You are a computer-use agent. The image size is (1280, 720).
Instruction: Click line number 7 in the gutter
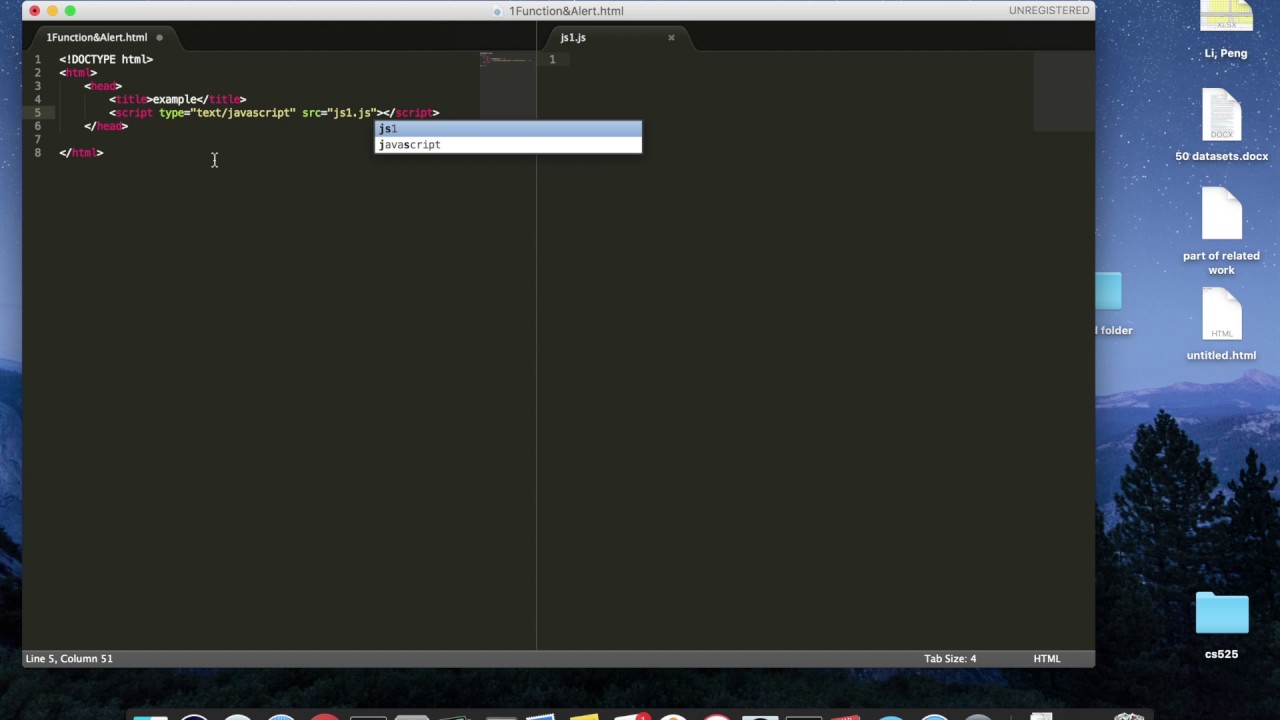(x=38, y=139)
